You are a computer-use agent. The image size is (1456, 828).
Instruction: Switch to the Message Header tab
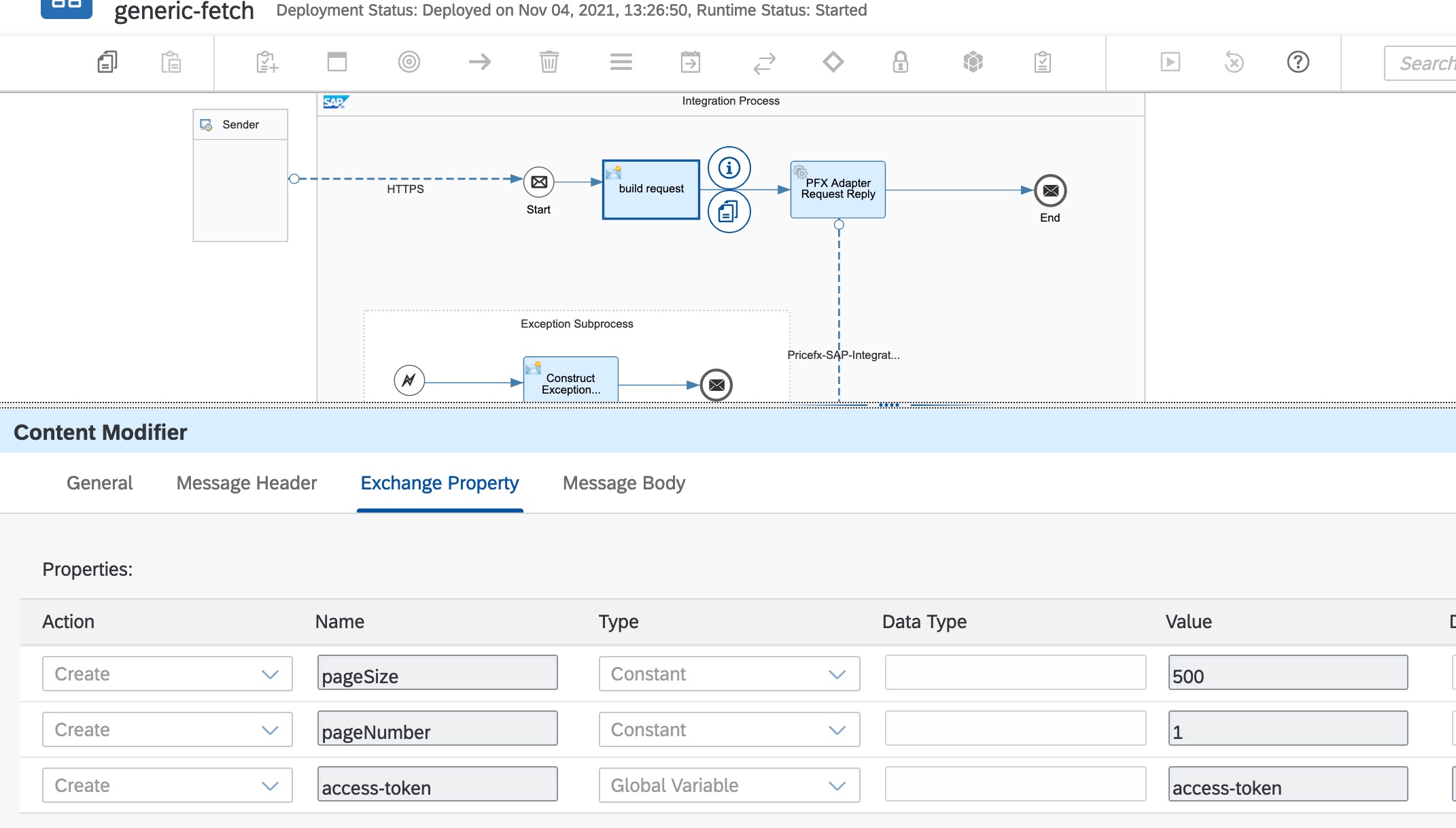[246, 483]
